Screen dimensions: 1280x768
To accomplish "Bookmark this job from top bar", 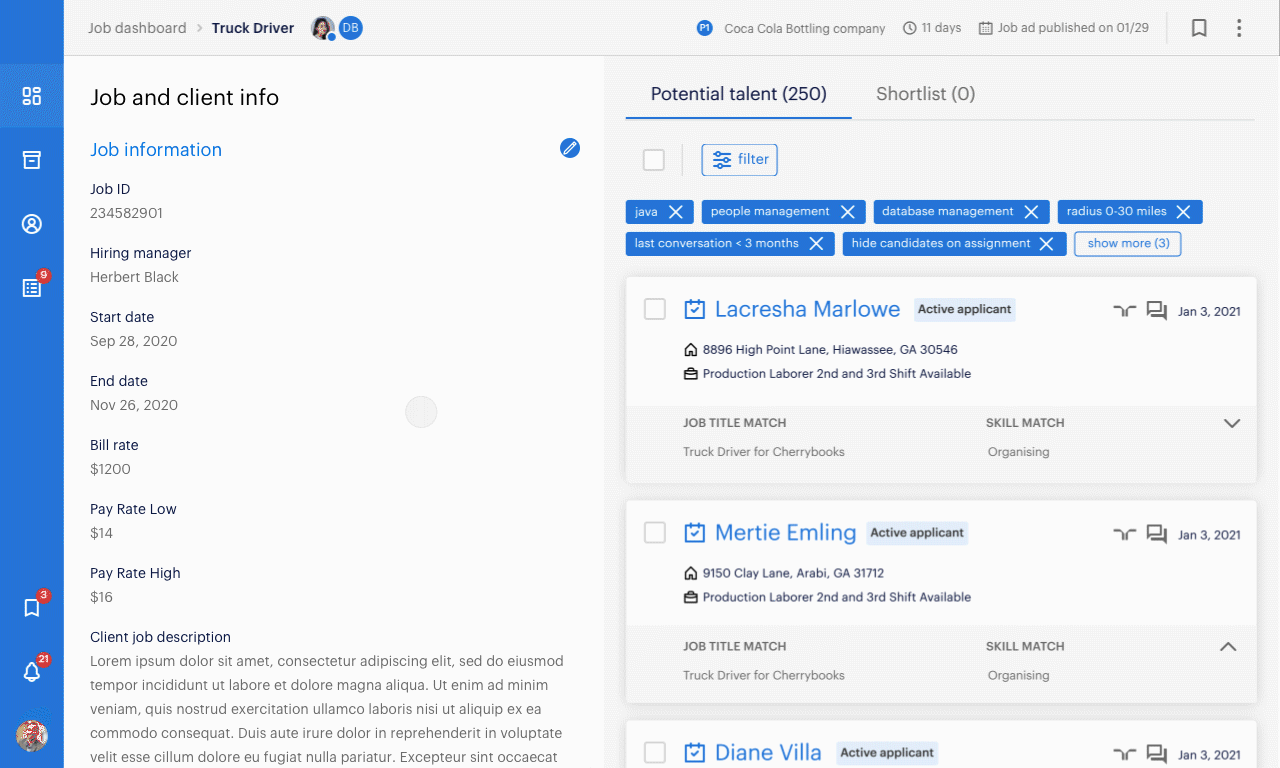I will click(x=1199, y=28).
